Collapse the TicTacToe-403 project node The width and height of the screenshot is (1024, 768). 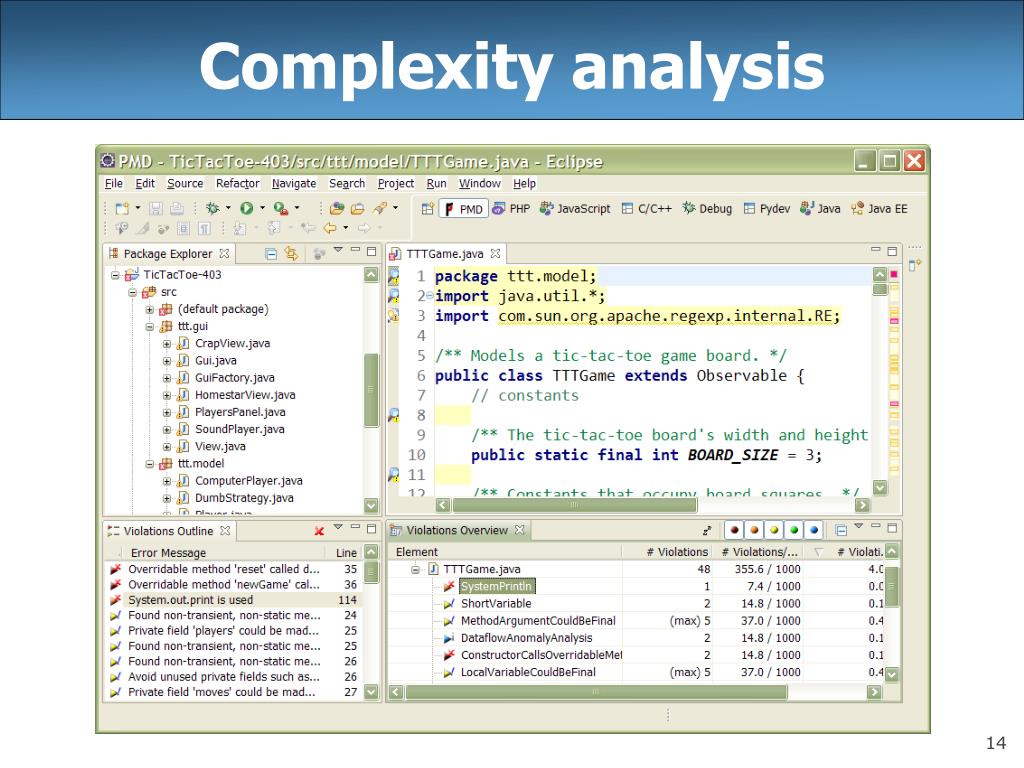pyautogui.click(x=115, y=275)
